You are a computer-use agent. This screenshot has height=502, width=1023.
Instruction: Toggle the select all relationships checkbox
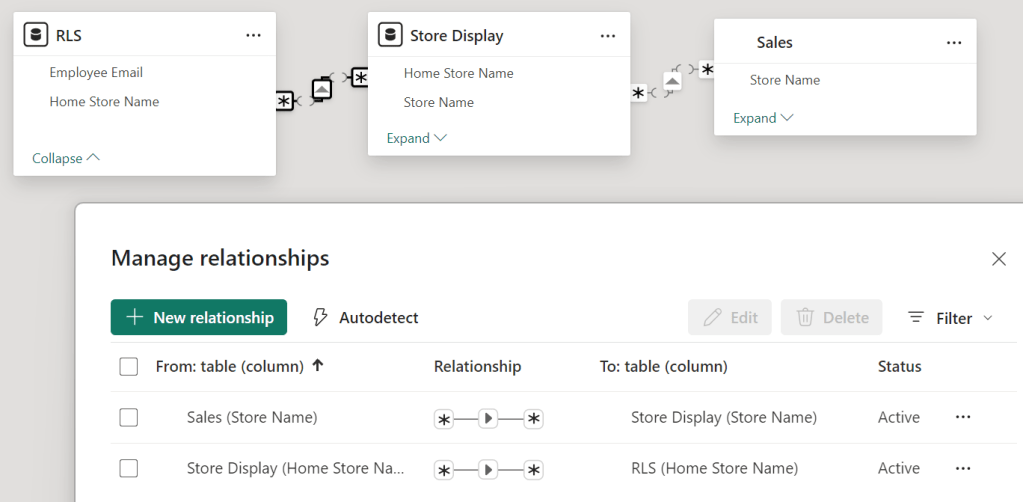click(x=128, y=367)
